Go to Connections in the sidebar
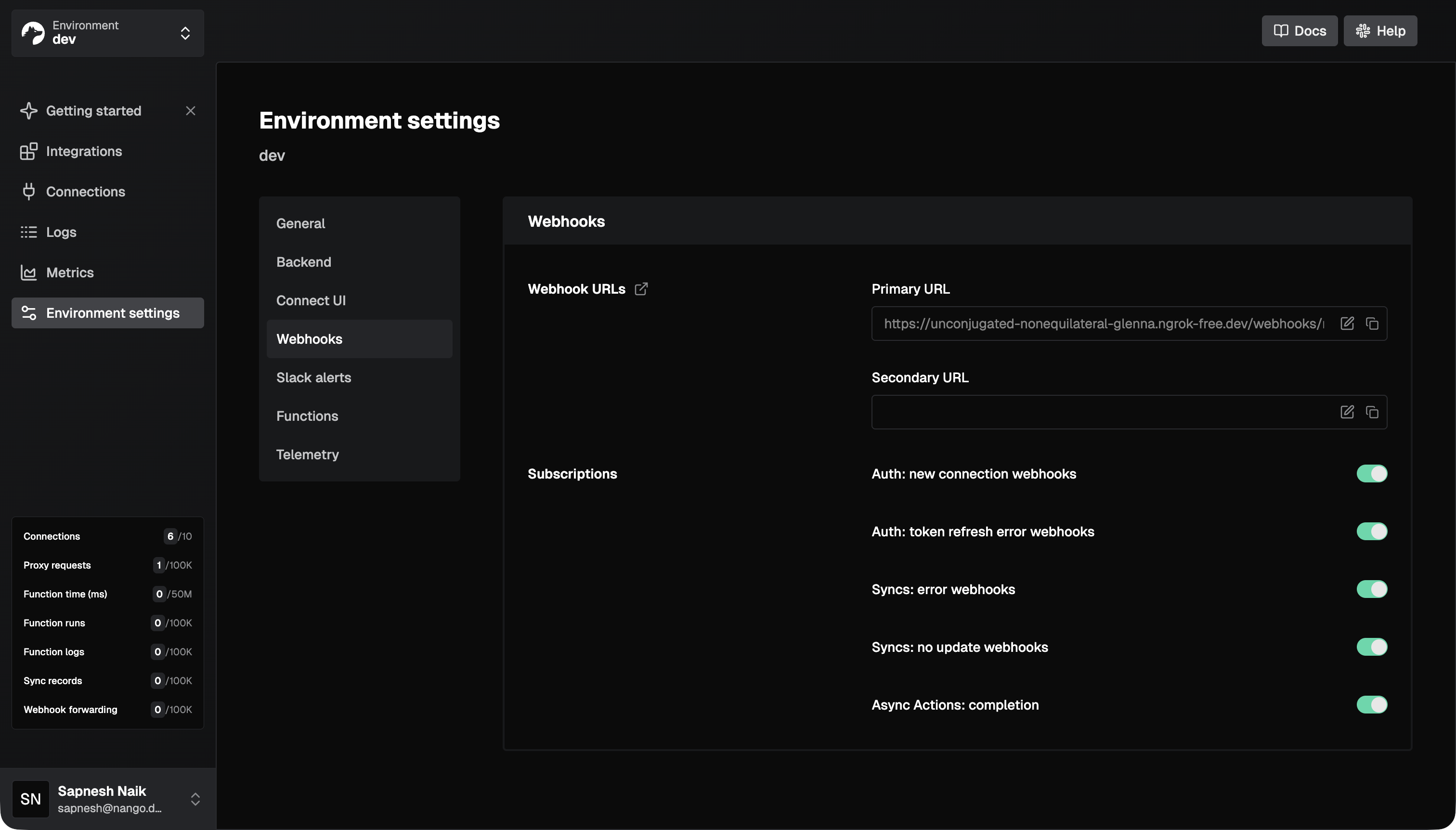1456x830 pixels. pyautogui.click(x=86, y=192)
